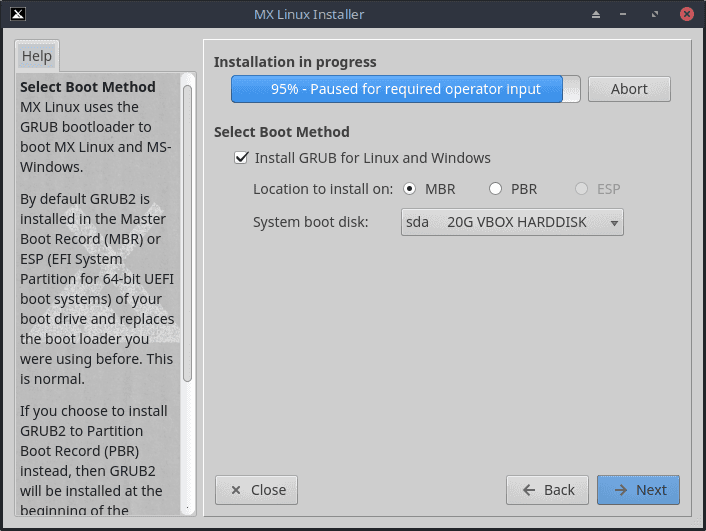Close the installer with the red X icon

point(687,14)
